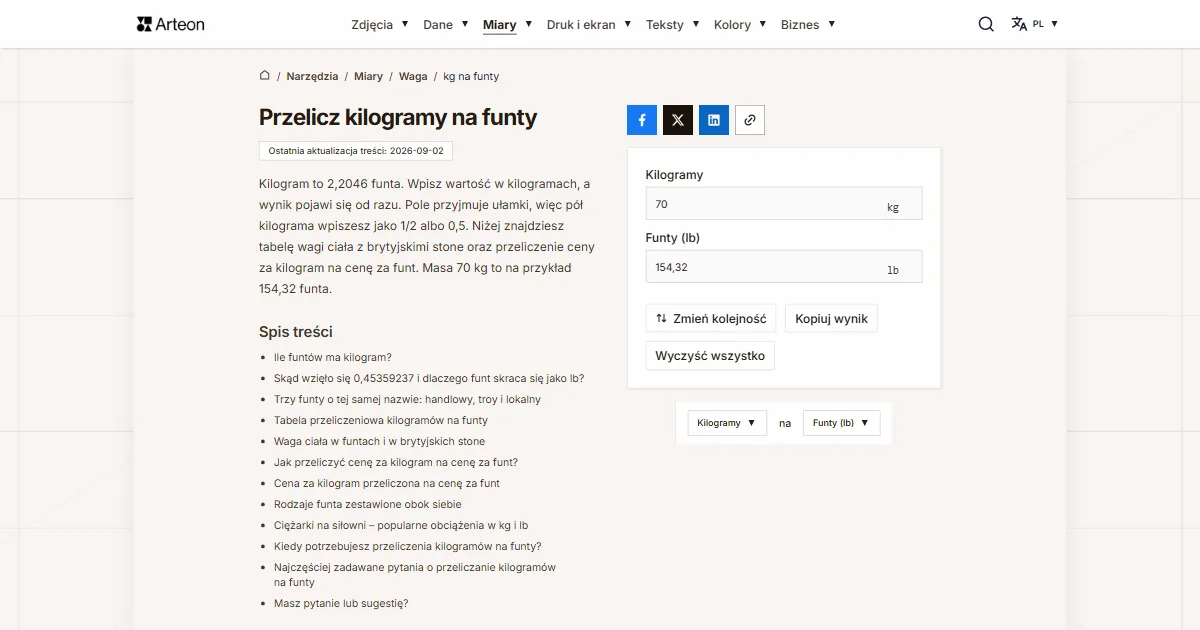Jump to 'Masz pytanie lub sugestię?' section

[x=341, y=603]
